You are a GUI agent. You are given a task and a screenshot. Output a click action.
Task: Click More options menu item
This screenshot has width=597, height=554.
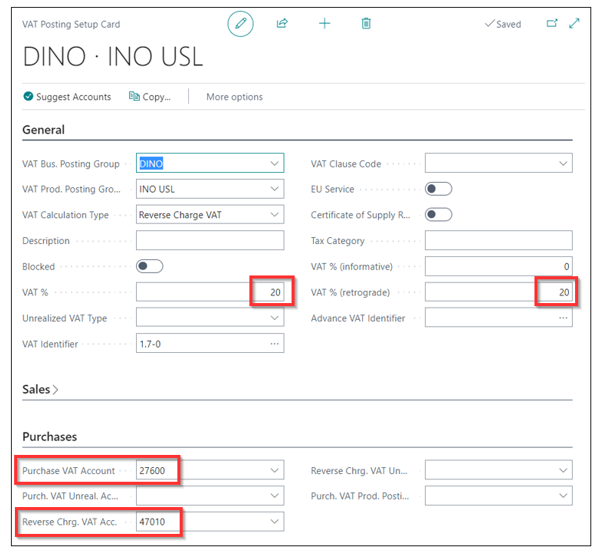235,97
